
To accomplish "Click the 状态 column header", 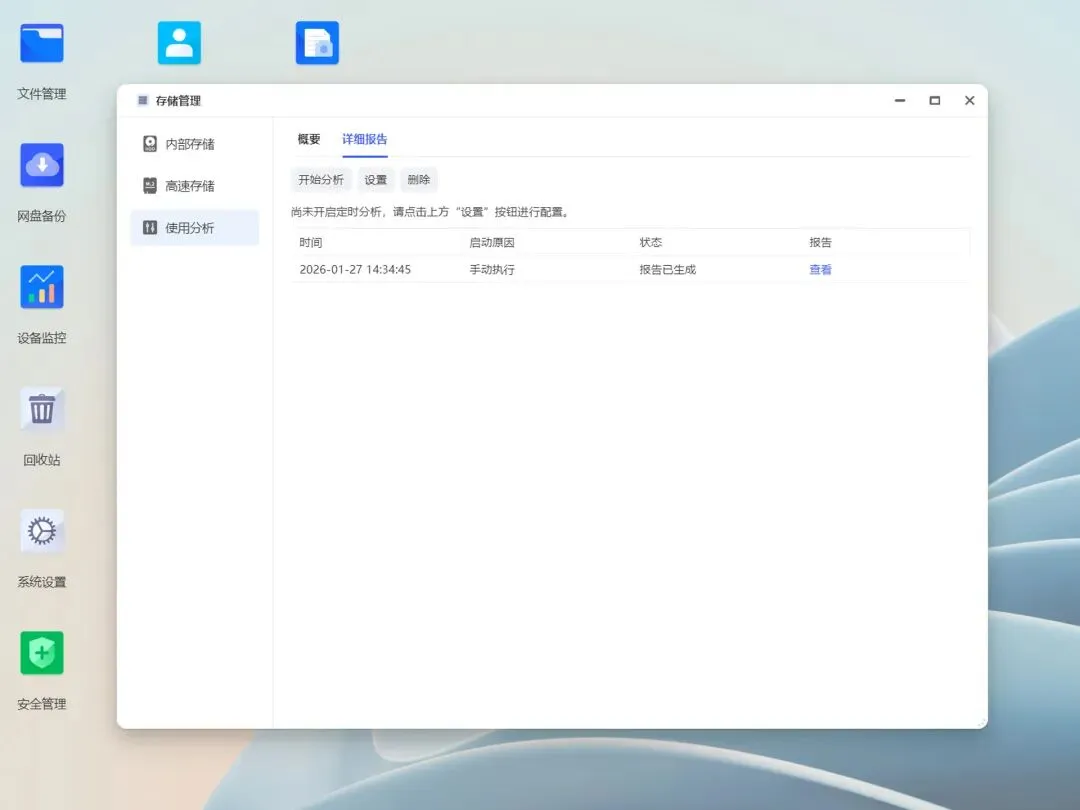I will pos(651,242).
